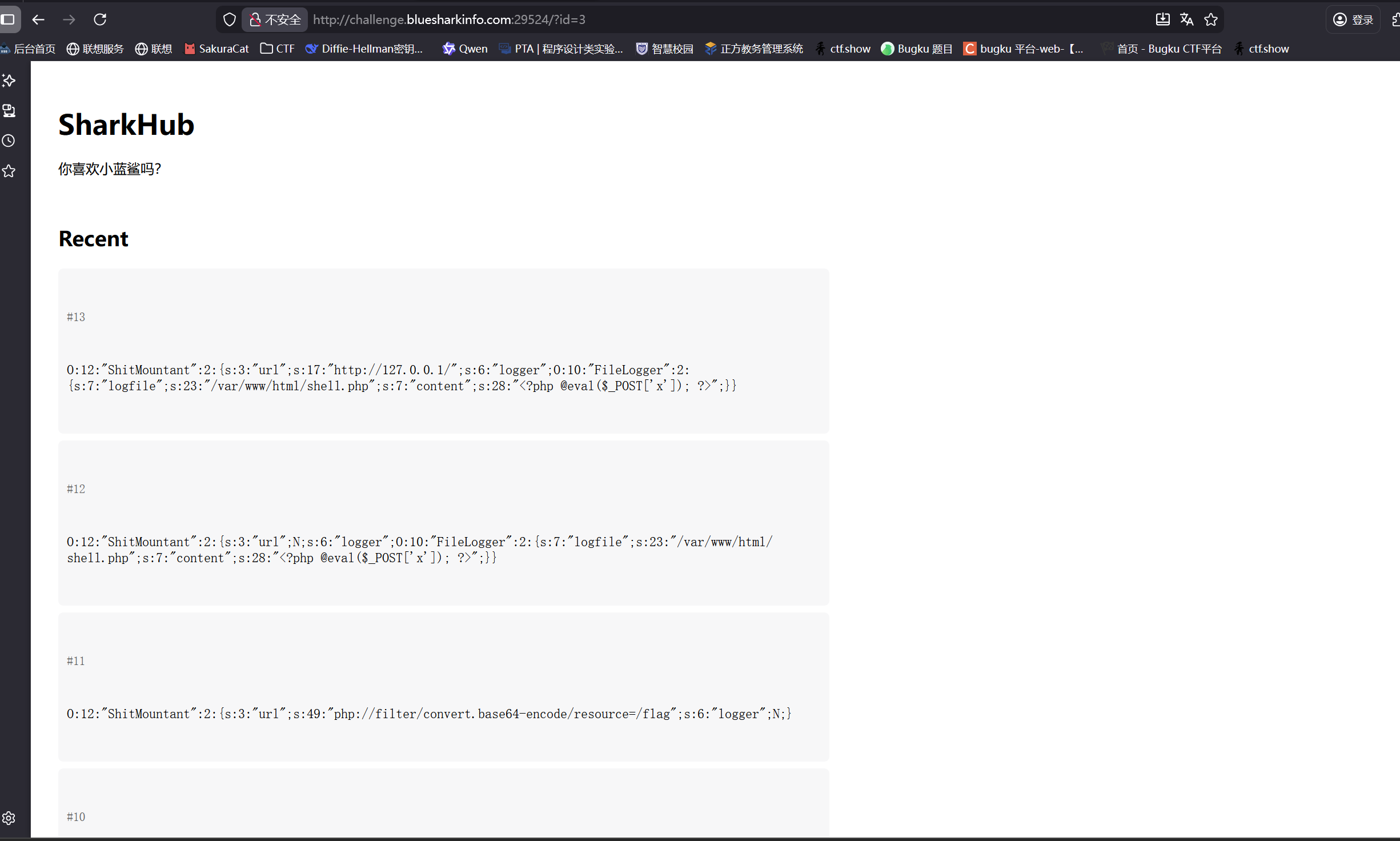This screenshot has height=841, width=1400.
Task: Click the AI sparkle icon in the sidebar
Action: coord(9,81)
